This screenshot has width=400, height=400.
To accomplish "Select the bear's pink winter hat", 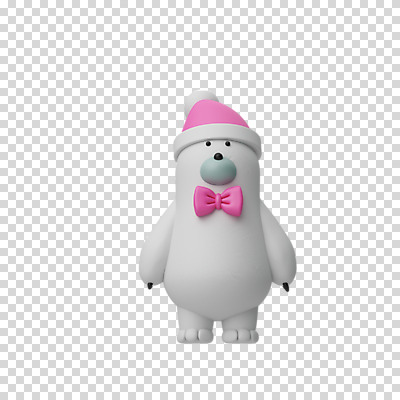I will click(x=217, y=127).
